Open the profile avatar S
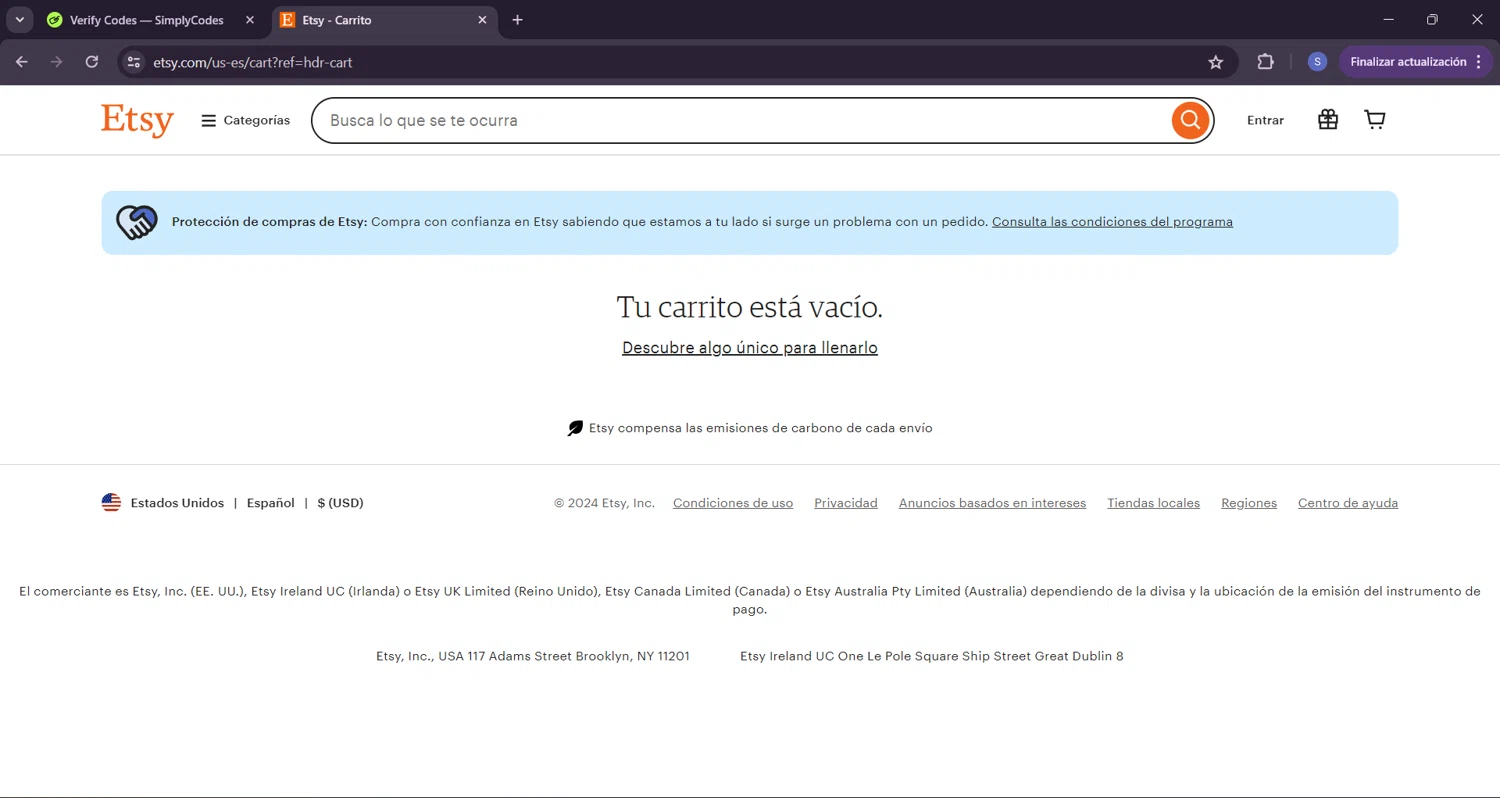The width and height of the screenshot is (1500, 798). tap(1318, 62)
